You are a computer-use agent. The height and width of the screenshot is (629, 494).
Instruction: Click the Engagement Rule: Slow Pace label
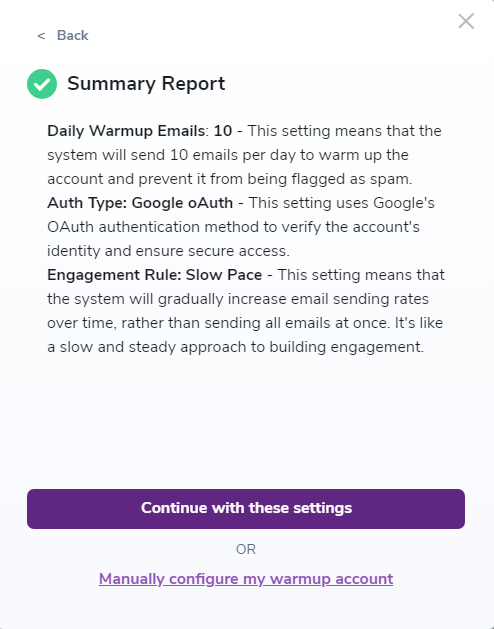pyautogui.click(x=155, y=275)
